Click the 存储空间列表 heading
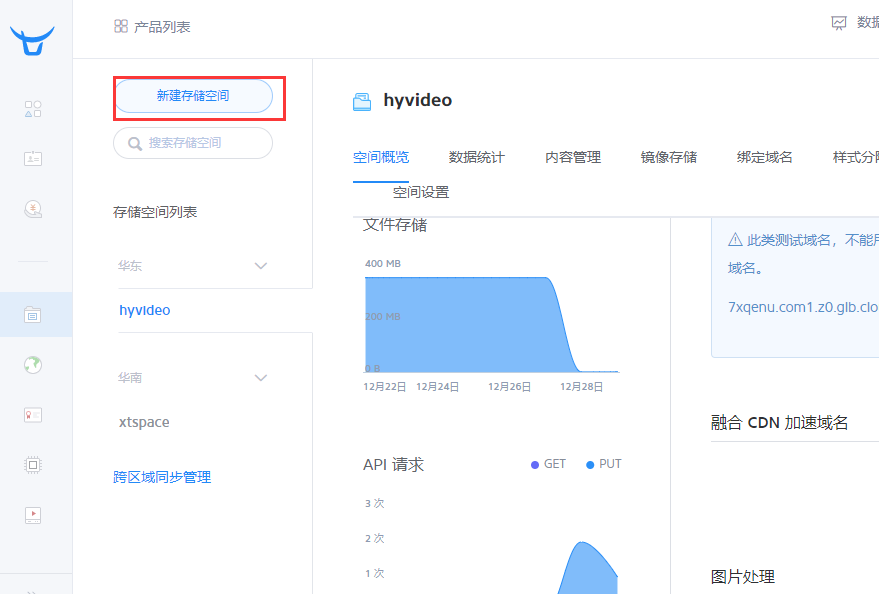Screen dimensions: 879x594 click(x=155, y=212)
